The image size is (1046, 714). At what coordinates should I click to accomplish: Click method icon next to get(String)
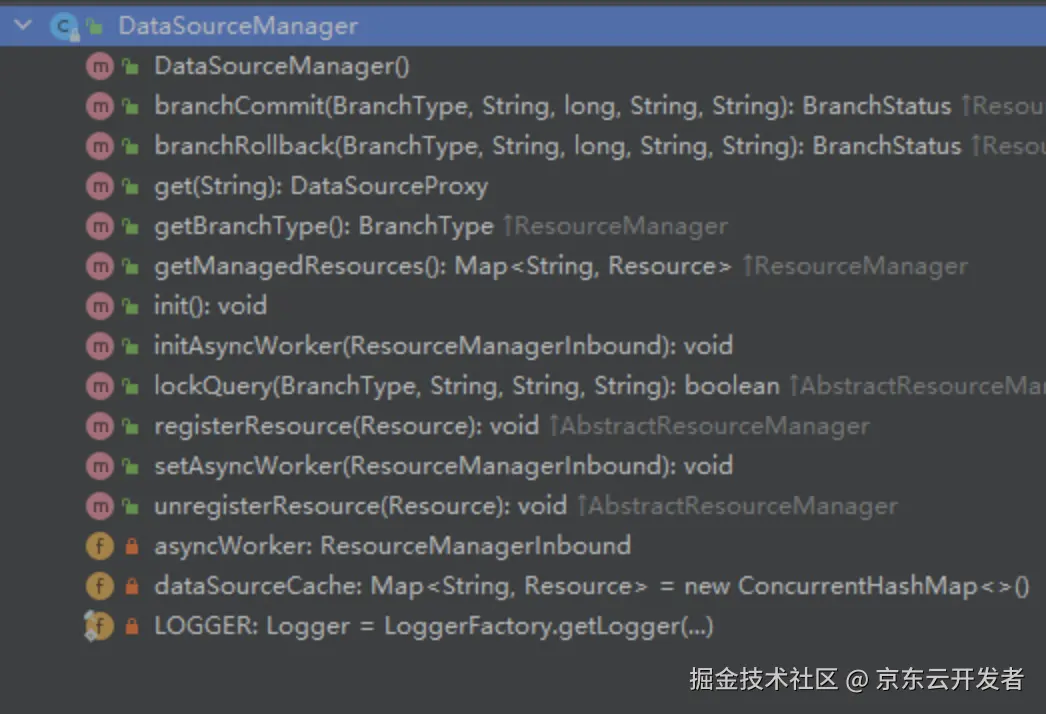point(100,186)
